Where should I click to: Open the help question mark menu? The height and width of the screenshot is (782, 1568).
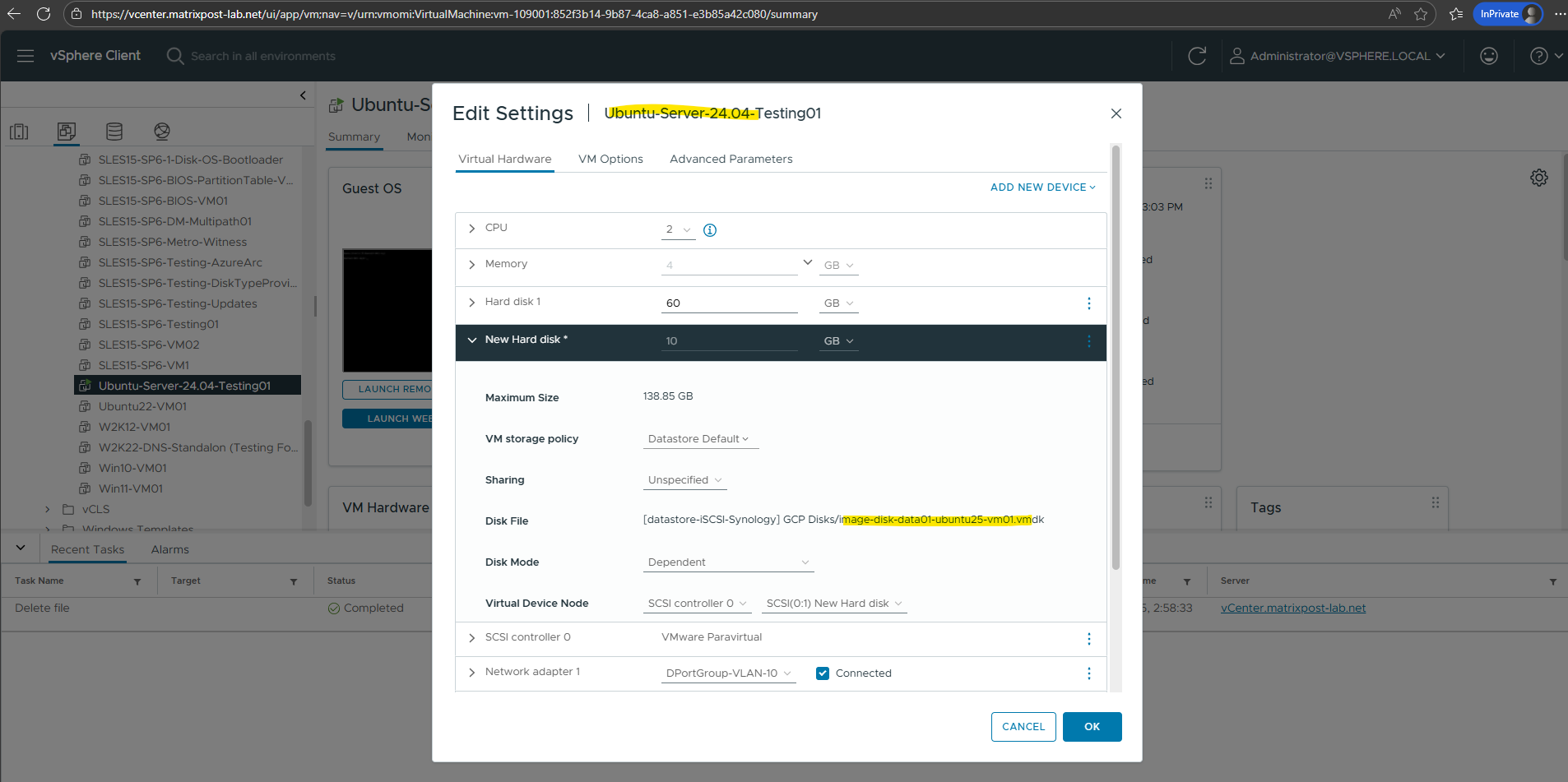tap(1546, 56)
